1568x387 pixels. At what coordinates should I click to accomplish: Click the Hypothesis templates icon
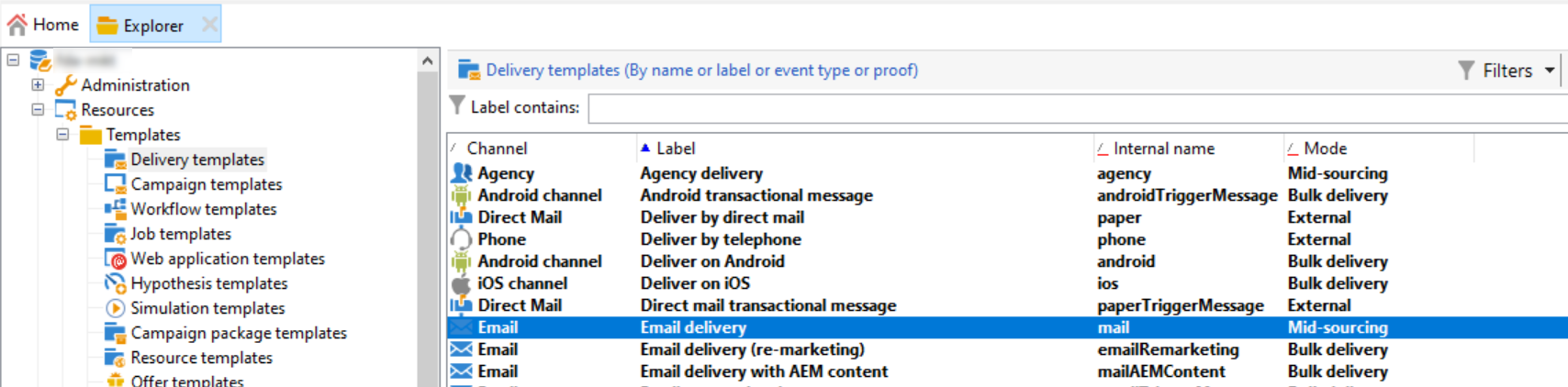coord(116,283)
